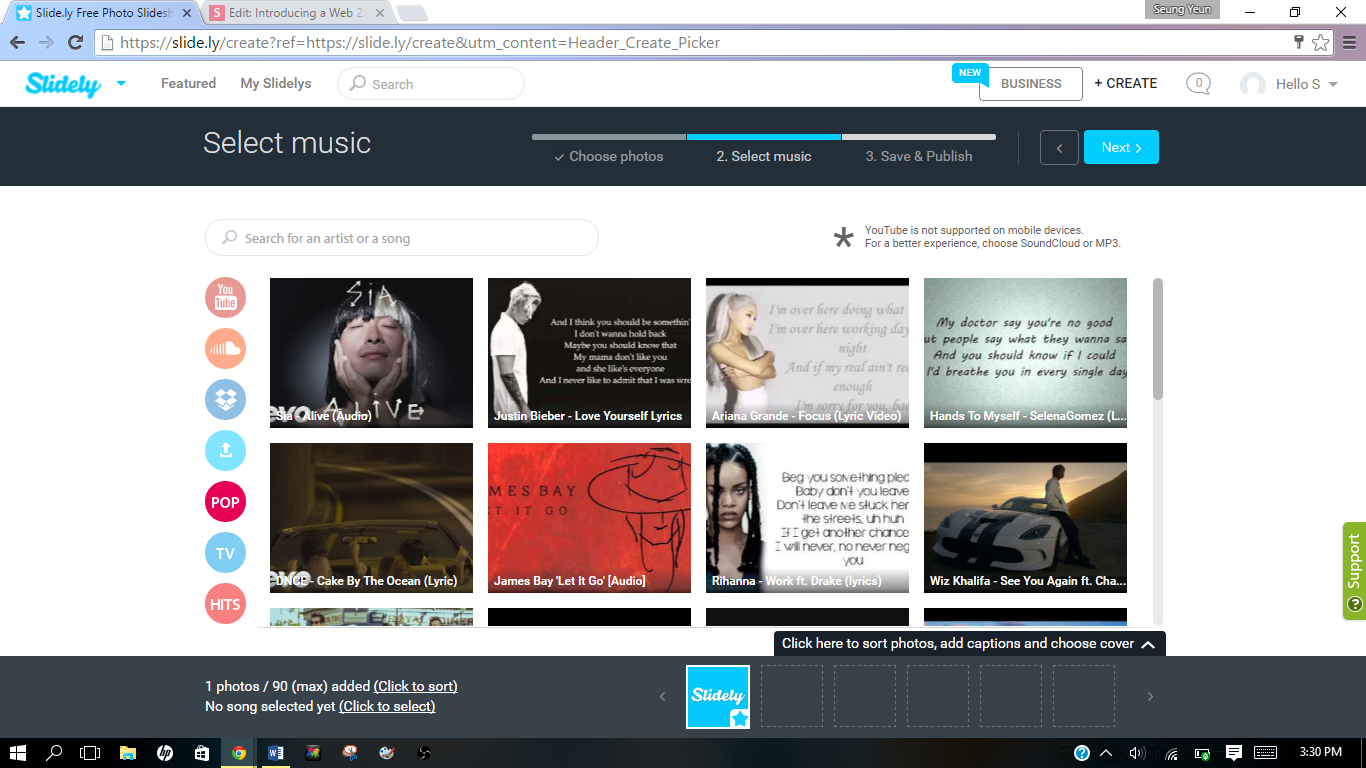Open the POP music category
1366x768 pixels.
pyautogui.click(x=225, y=502)
